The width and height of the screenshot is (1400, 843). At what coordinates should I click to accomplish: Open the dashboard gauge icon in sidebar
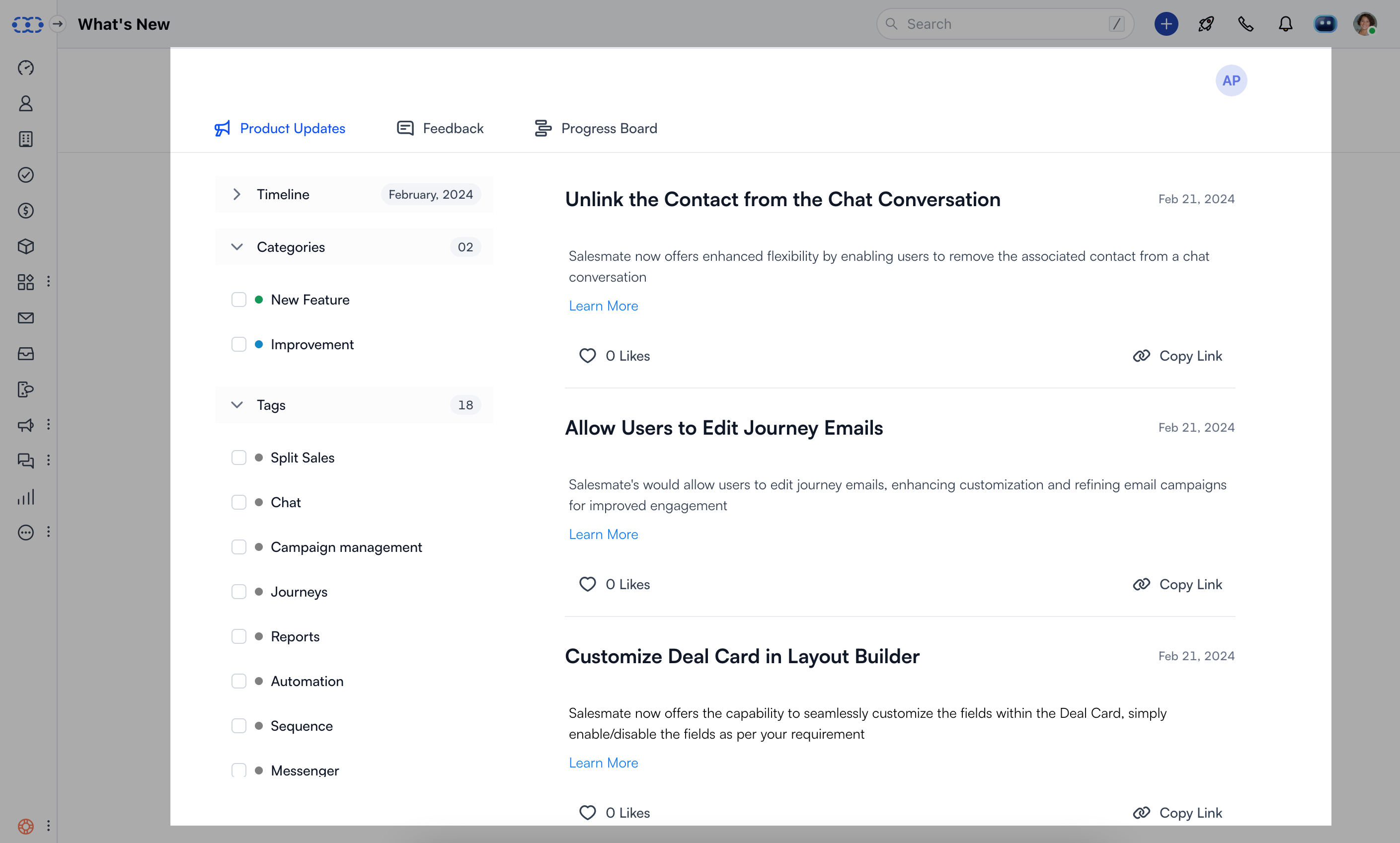point(25,68)
